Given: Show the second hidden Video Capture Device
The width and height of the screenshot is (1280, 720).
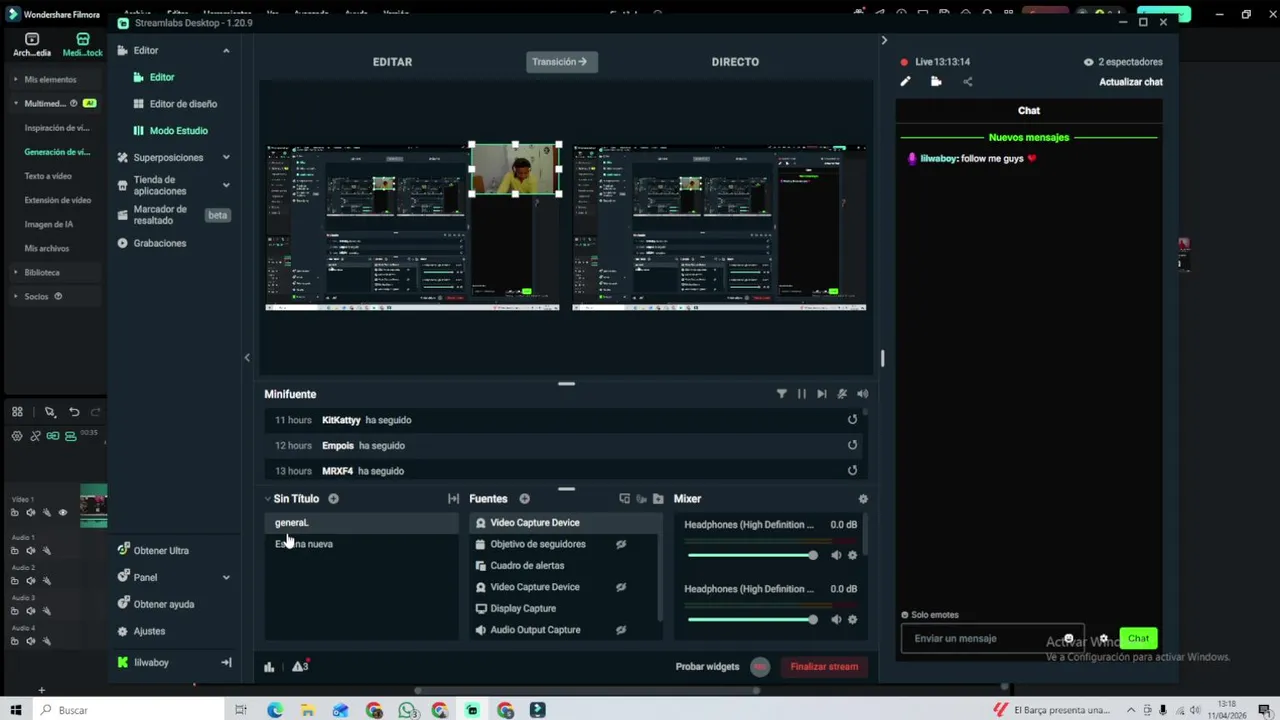Looking at the screenshot, I should click(621, 587).
